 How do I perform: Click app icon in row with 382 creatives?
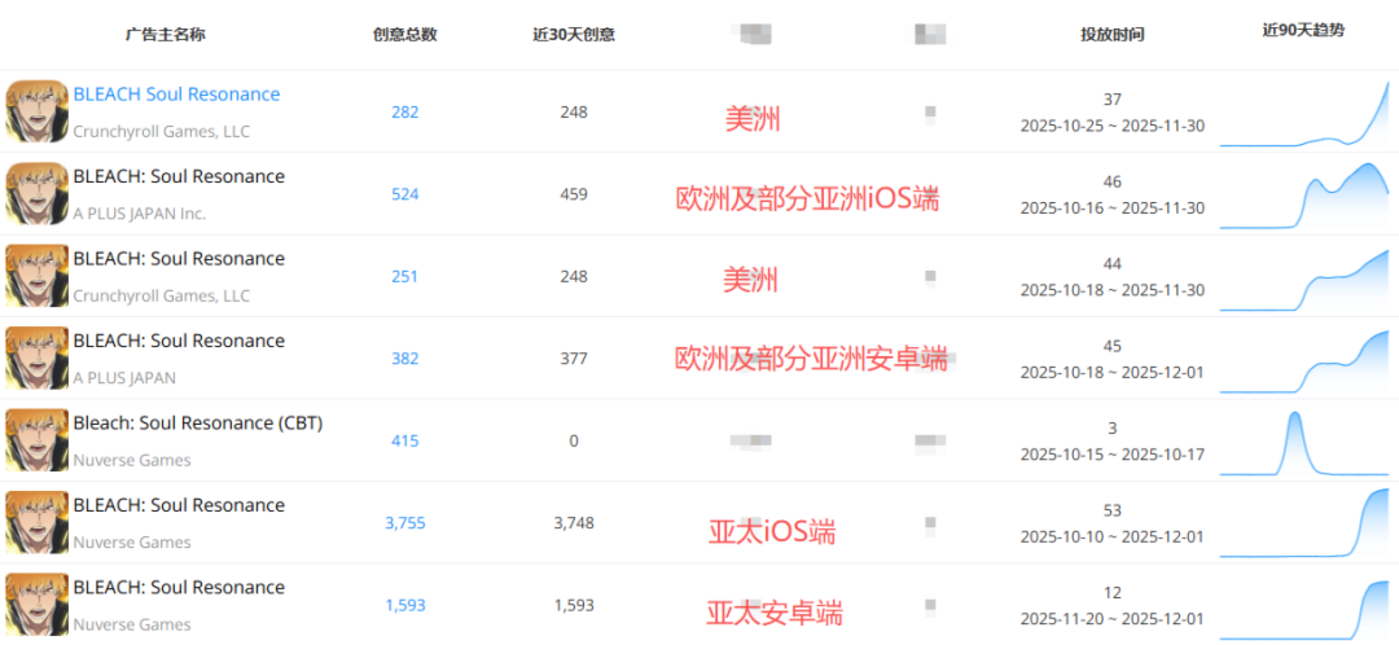tap(37, 358)
